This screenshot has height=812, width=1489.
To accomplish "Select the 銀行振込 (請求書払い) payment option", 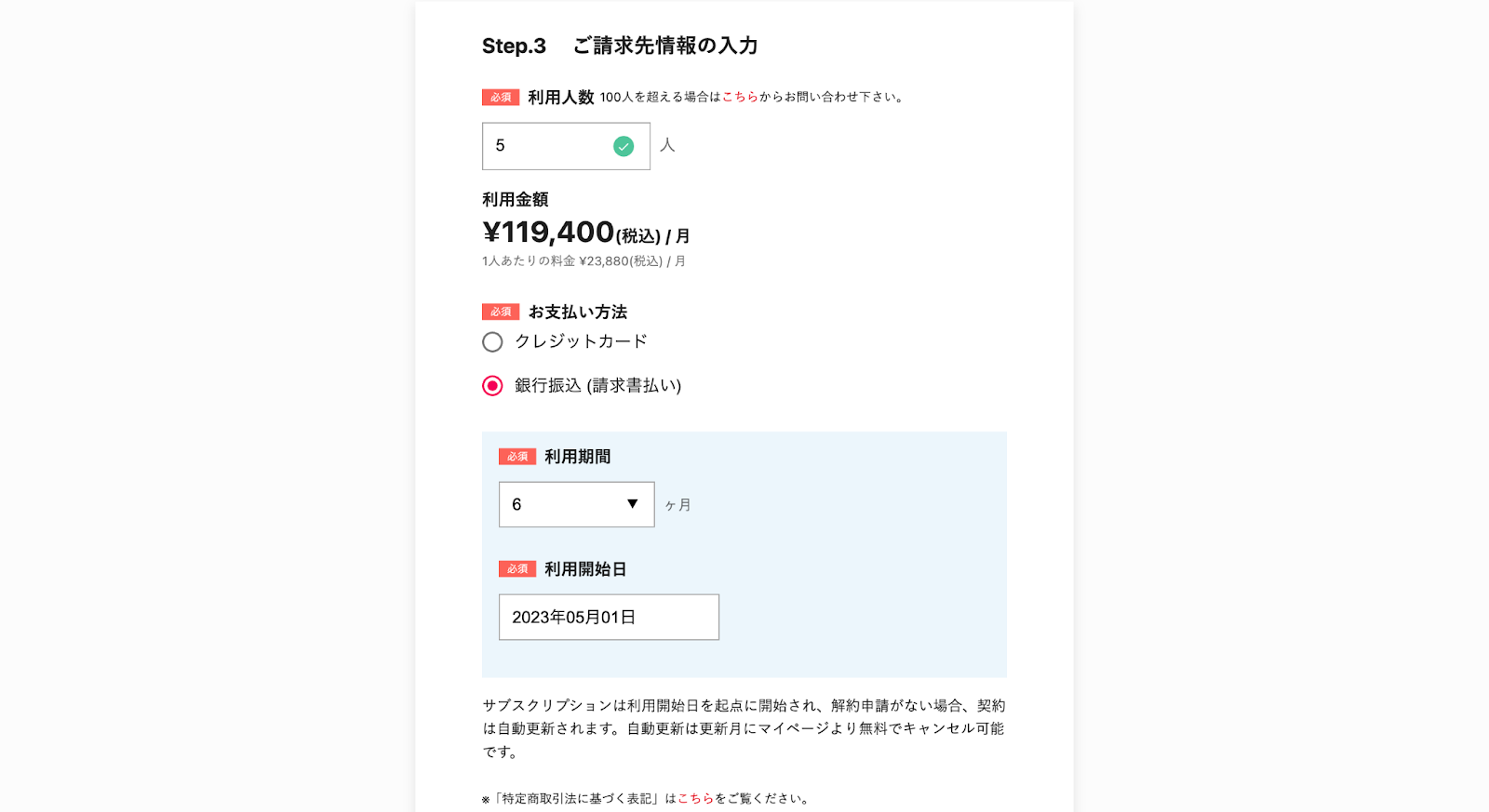I will pyautogui.click(x=598, y=385).
